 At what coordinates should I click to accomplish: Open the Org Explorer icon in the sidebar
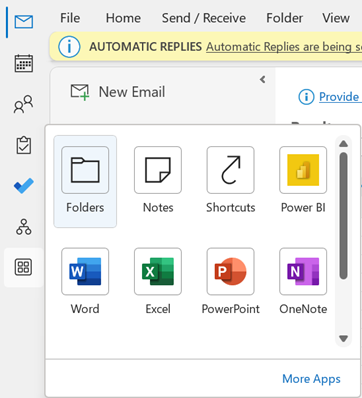[24, 227]
